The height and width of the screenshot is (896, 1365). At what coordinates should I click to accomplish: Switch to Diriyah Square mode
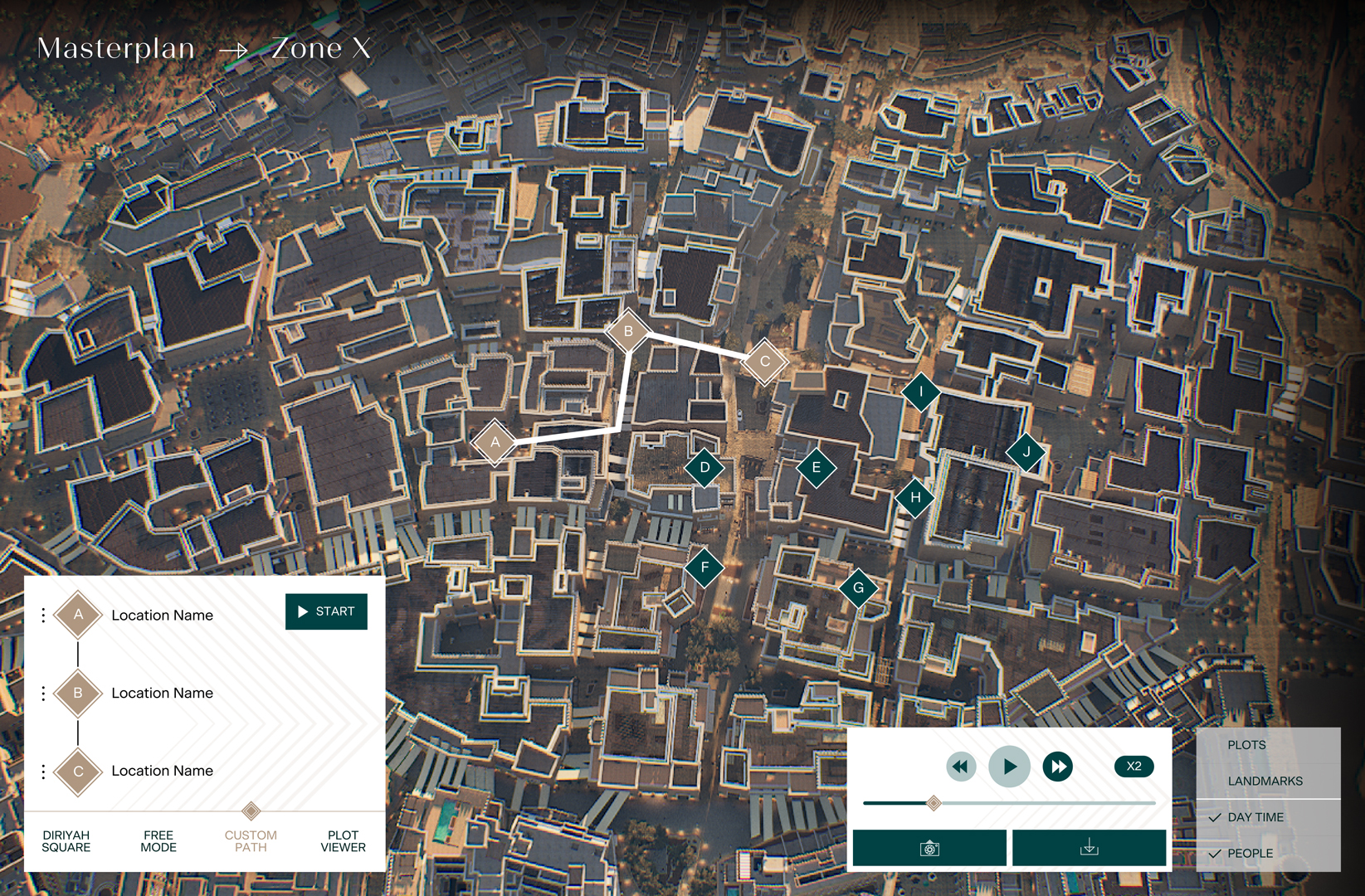point(66,841)
